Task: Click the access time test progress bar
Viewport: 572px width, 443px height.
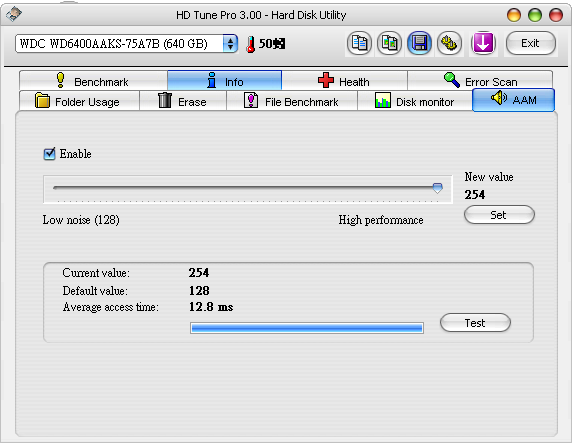Action: click(x=307, y=328)
